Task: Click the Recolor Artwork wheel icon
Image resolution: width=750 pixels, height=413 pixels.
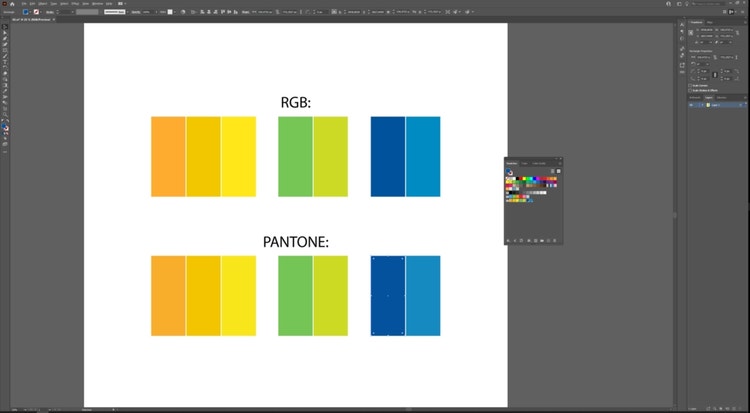Action: tap(183, 12)
